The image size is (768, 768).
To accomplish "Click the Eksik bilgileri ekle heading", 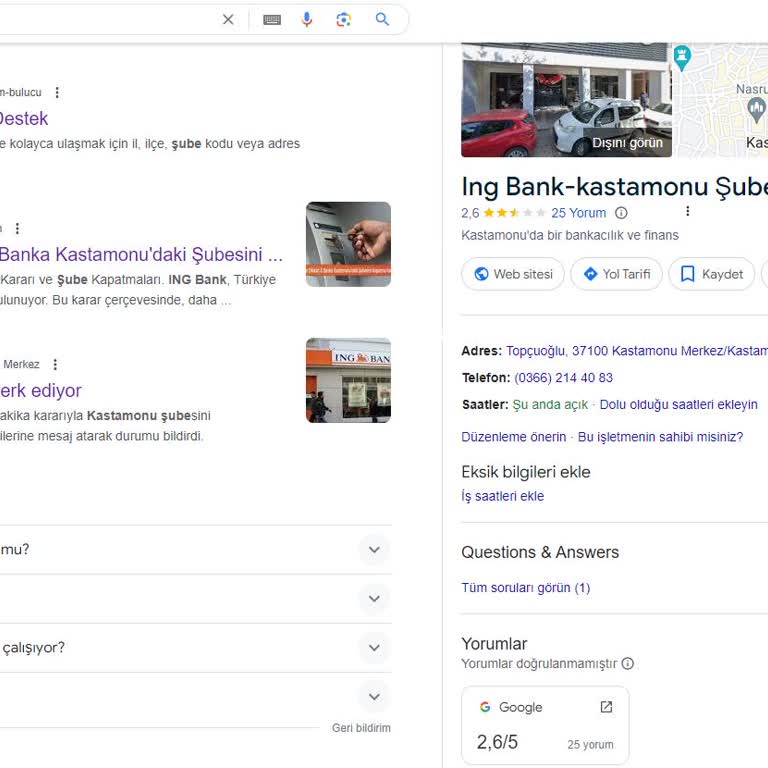I will click(x=526, y=472).
